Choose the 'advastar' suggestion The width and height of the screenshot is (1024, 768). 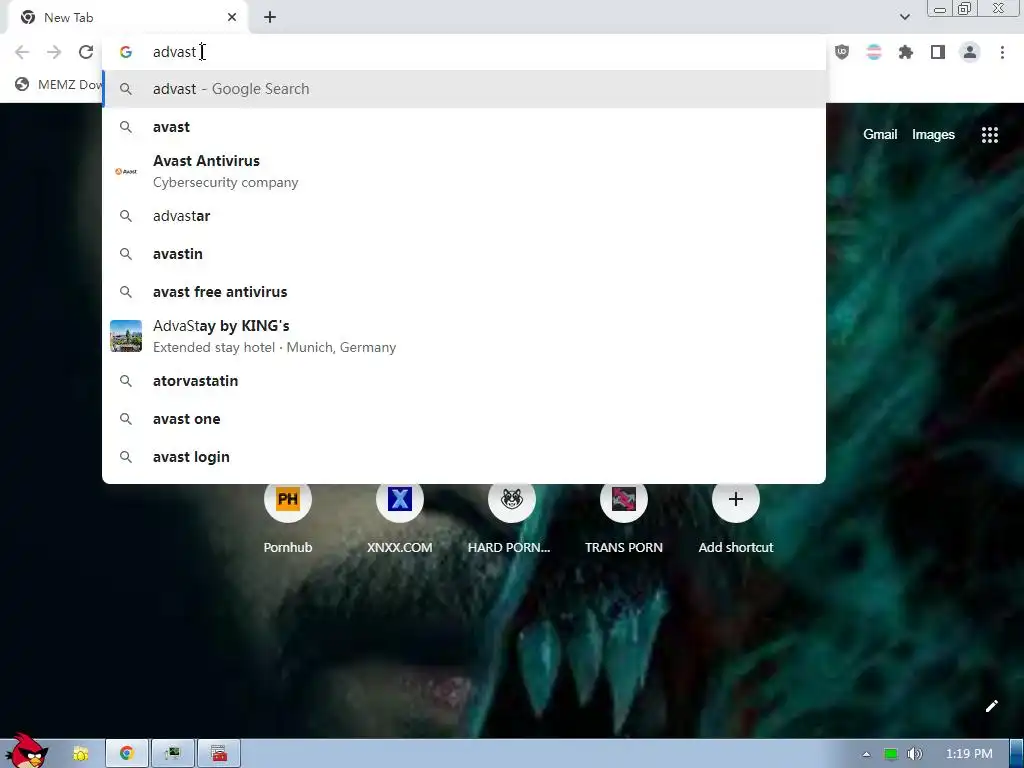[x=464, y=216]
